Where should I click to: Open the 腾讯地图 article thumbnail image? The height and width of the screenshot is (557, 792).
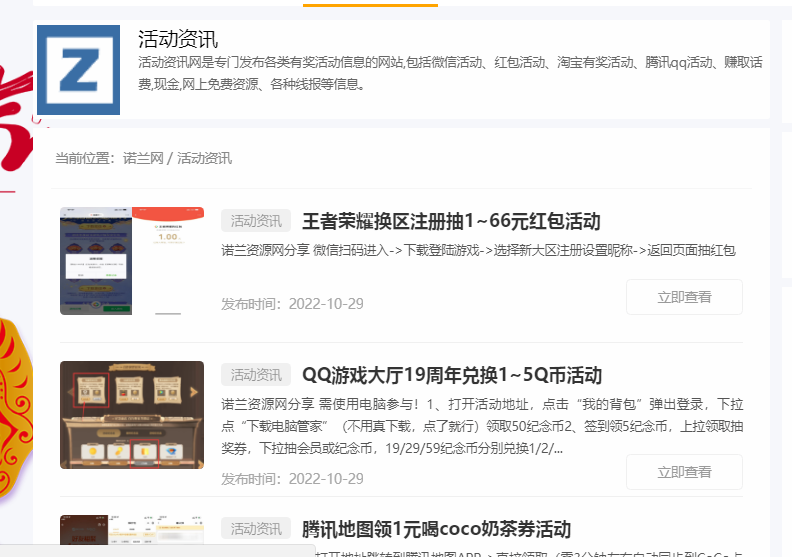[x=132, y=535]
